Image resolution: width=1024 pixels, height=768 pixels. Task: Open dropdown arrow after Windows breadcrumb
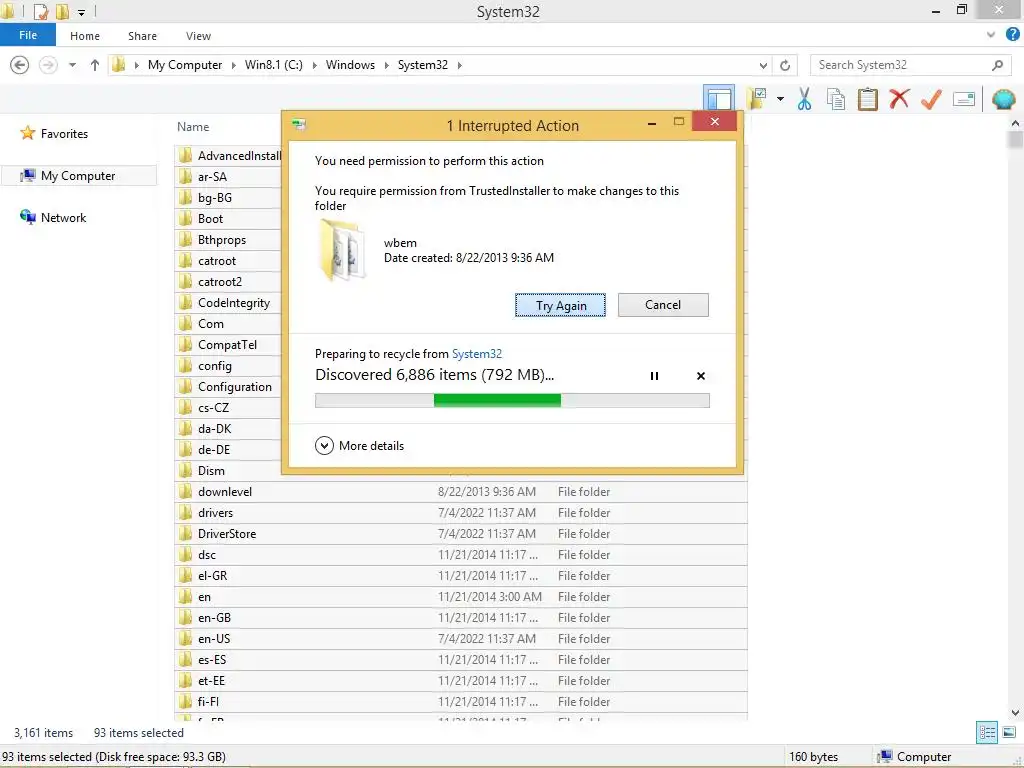[x=387, y=65]
